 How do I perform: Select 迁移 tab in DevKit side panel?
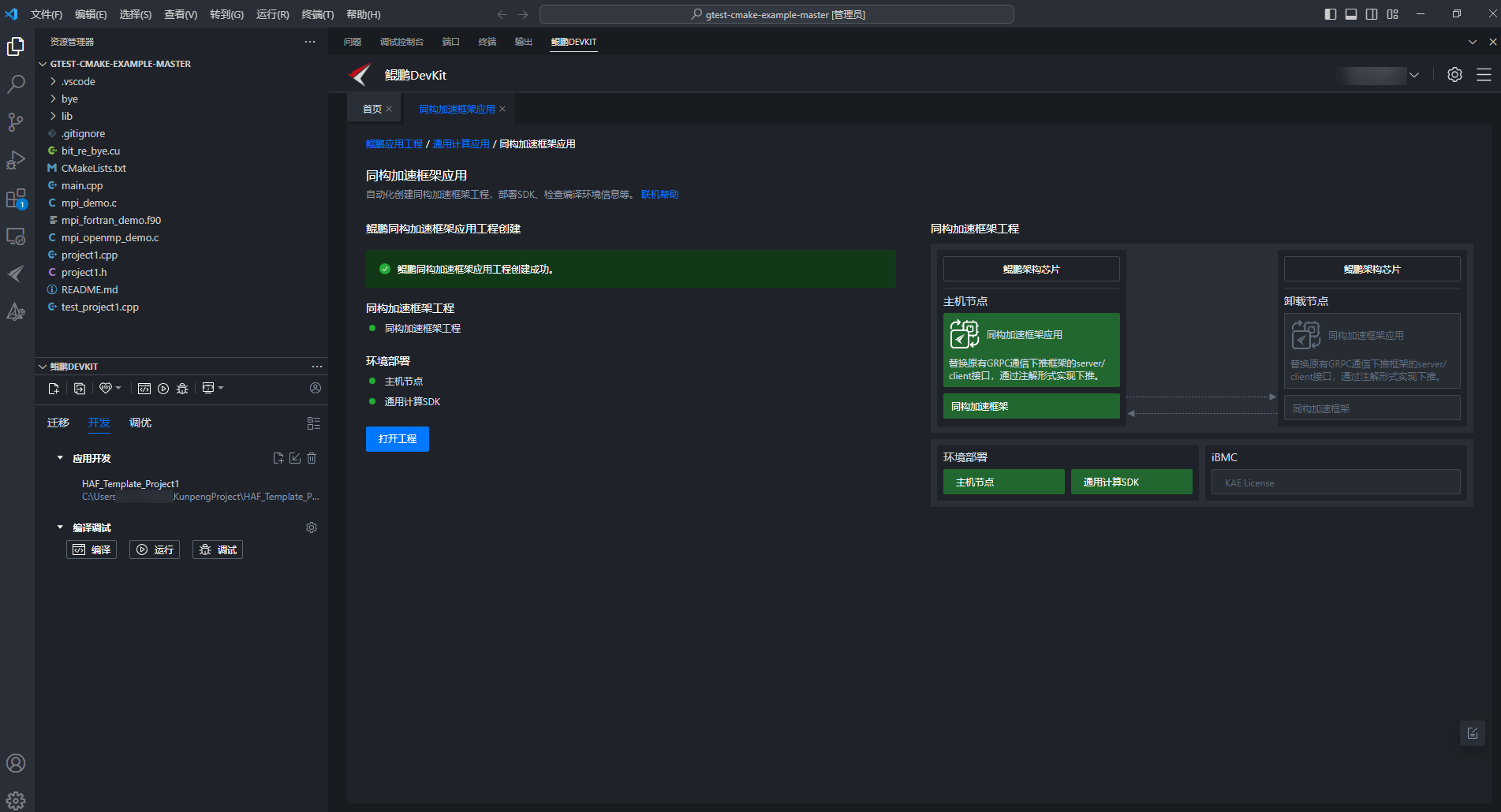(58, 423)
